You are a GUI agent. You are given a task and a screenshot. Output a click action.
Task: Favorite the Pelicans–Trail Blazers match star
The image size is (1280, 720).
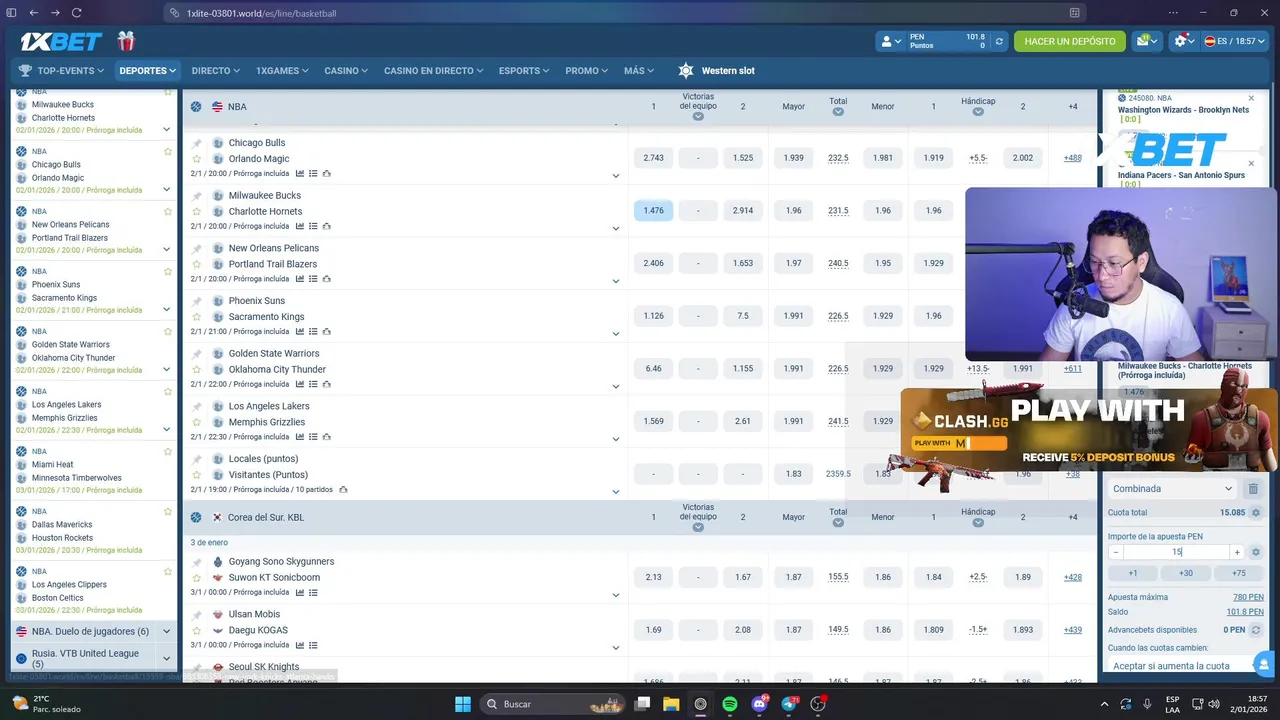tap(197, 264)
